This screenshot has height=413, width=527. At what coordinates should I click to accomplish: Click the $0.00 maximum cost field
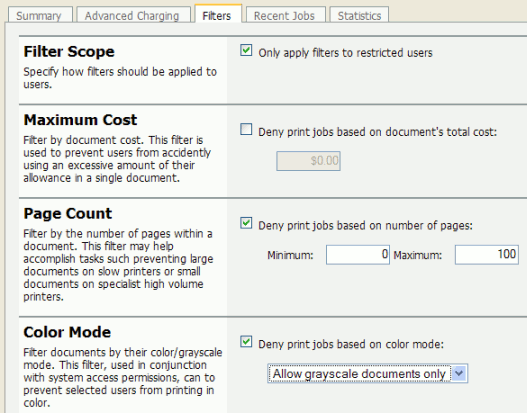coord(309,161)
